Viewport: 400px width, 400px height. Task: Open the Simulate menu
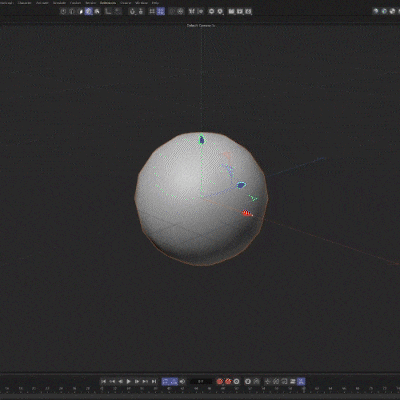(x=60, y=3)
